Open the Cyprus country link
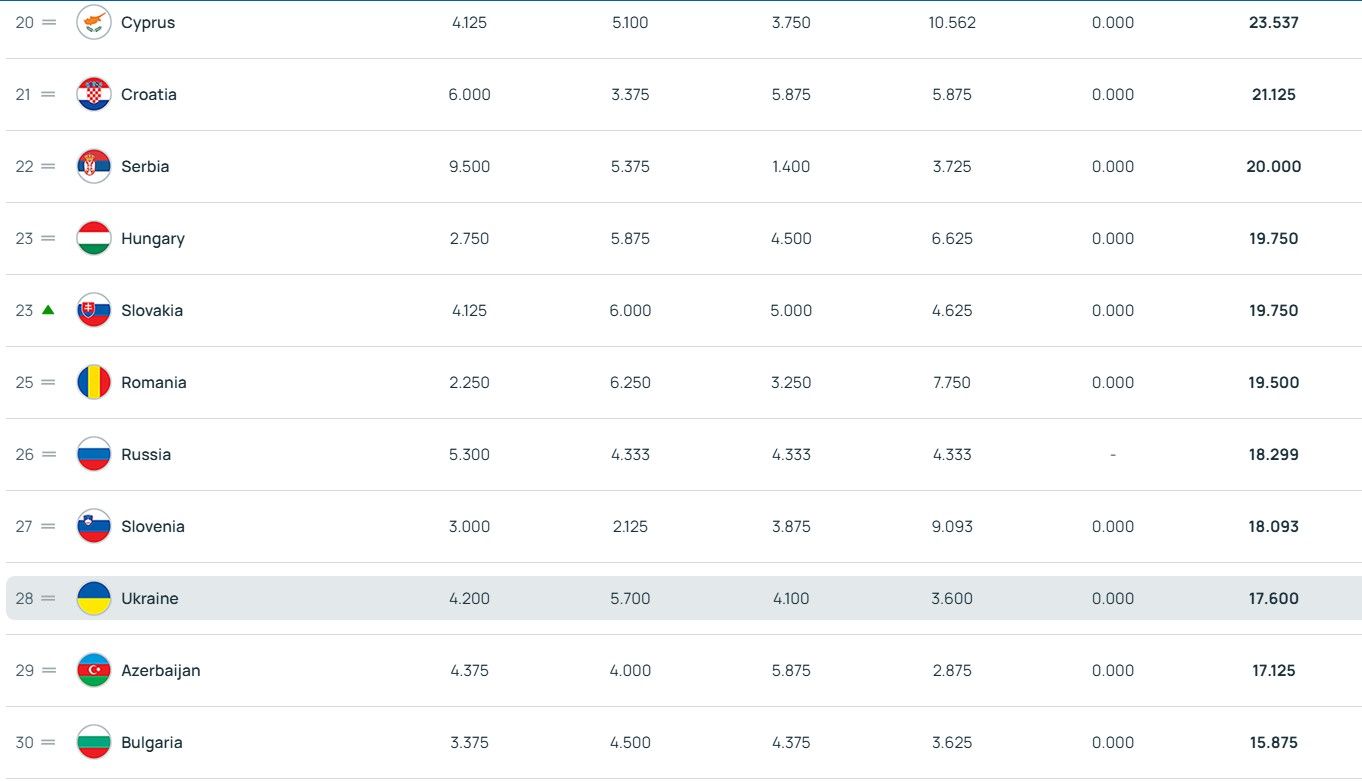Image resolution: width=1362 pixels, height=781 pixels. 148,22
